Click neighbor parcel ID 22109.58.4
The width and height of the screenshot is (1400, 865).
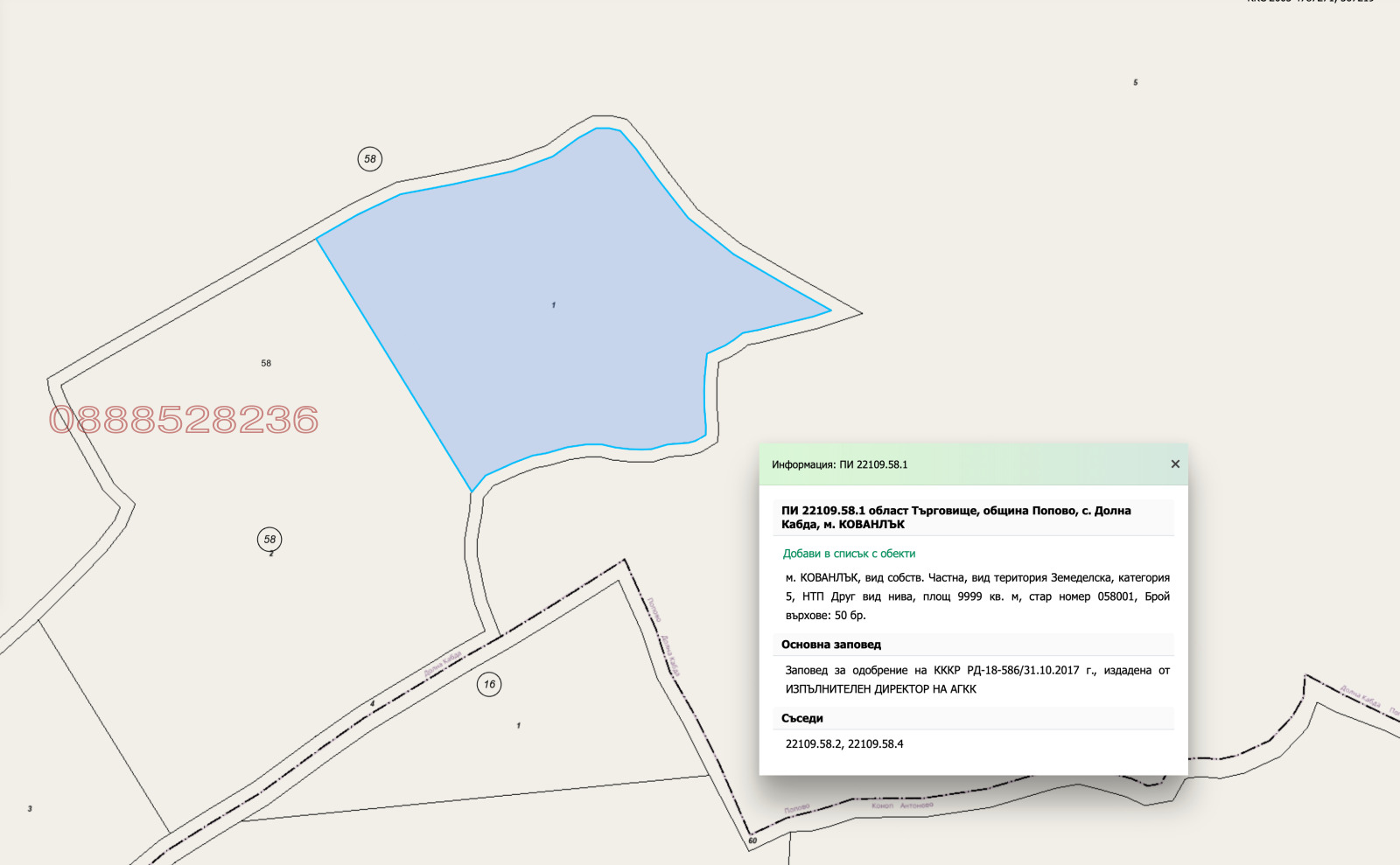click(x=876, y=744)
